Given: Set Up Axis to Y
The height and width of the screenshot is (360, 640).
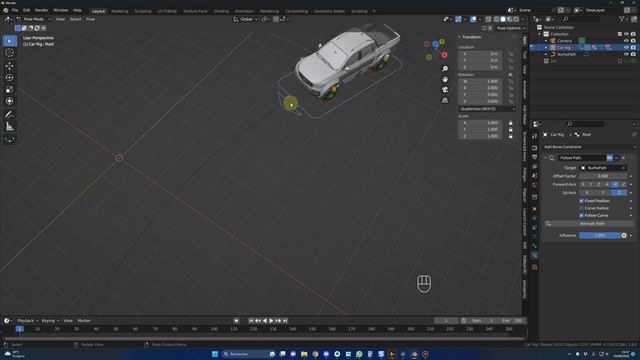Looking at the screenshot, I should (603, 193).
